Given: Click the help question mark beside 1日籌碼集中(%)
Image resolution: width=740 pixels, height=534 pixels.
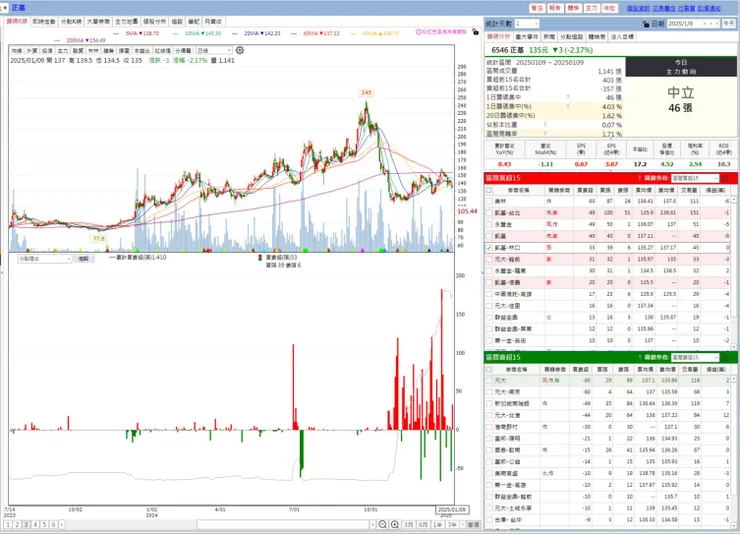Looking at the screenshot, I should (x=567, y=107).
